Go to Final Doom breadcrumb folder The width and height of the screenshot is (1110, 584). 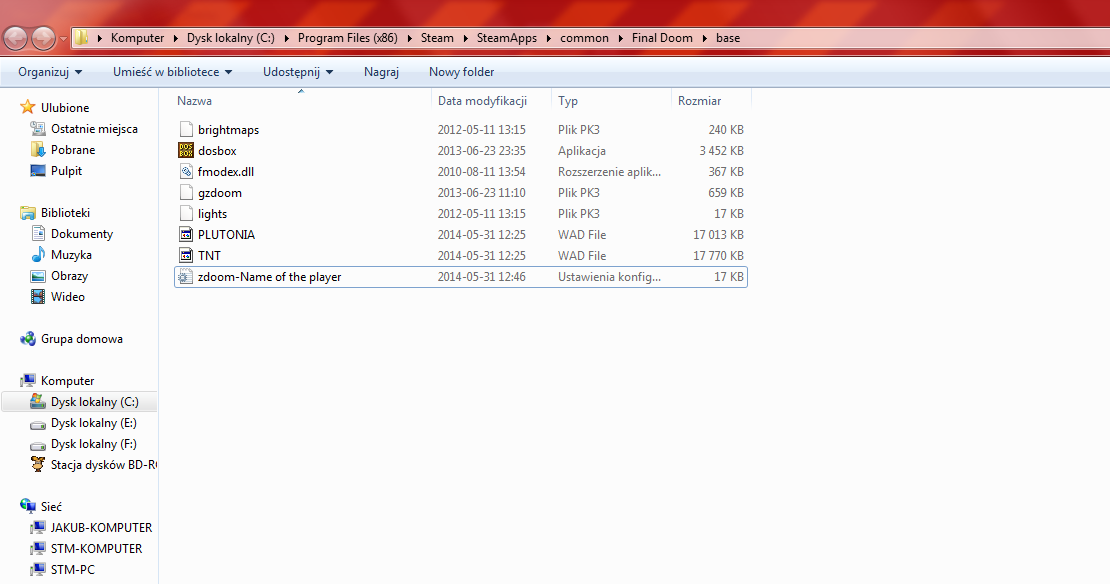click(x=662, y=38)
